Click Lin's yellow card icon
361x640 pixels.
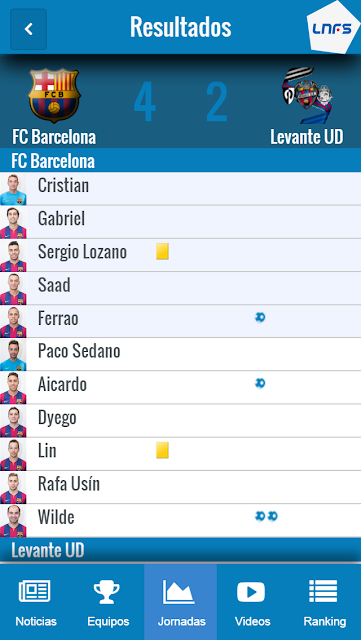(163, 451)
